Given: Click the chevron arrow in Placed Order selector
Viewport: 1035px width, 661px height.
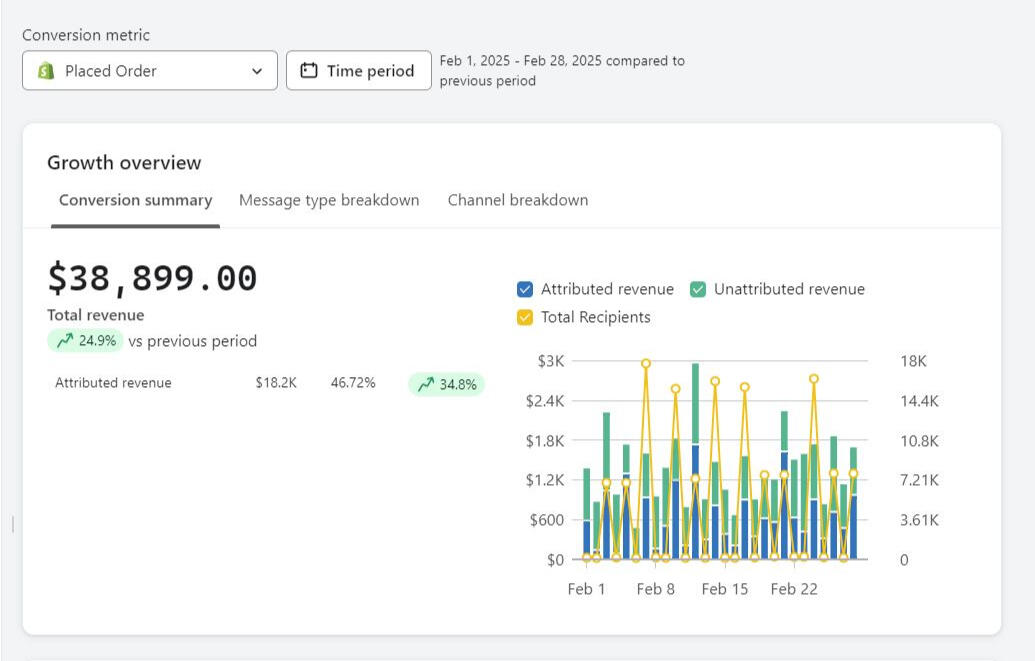Looking at the screenshot, I should click(x=257, y=71).
